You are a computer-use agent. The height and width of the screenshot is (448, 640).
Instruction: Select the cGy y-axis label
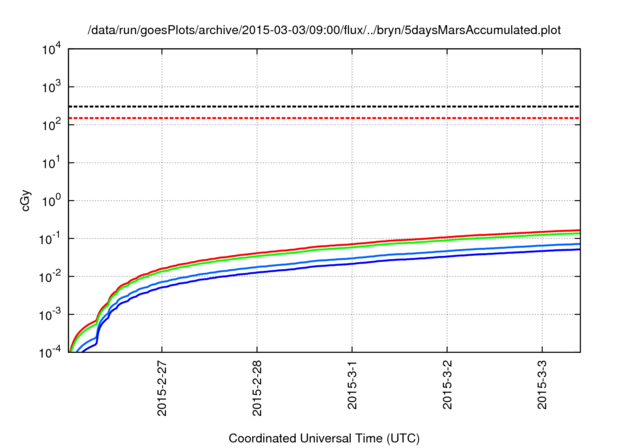[x=25, y=201]
